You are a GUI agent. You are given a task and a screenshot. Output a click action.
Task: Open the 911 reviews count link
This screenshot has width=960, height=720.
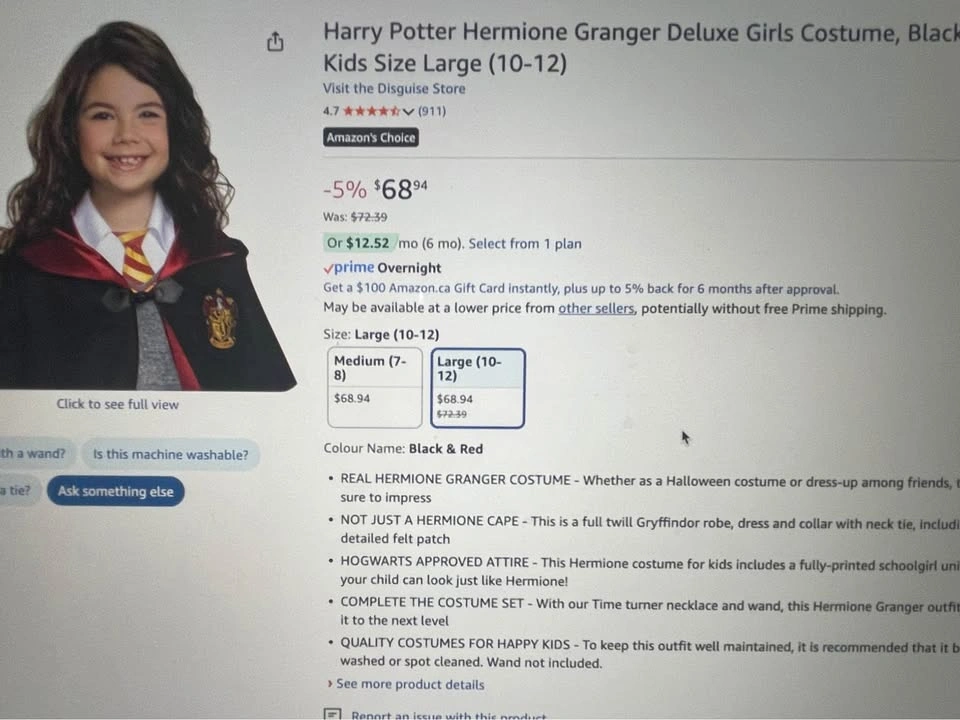(432, 111)
